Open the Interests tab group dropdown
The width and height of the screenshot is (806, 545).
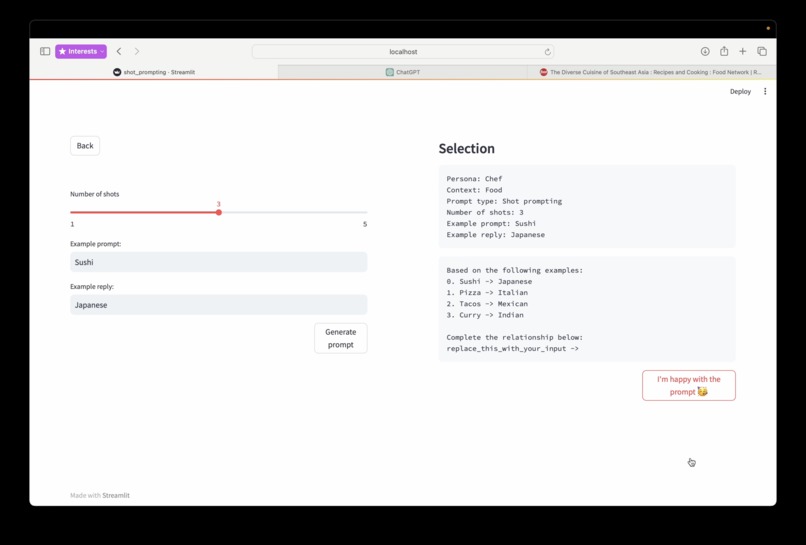81,51
